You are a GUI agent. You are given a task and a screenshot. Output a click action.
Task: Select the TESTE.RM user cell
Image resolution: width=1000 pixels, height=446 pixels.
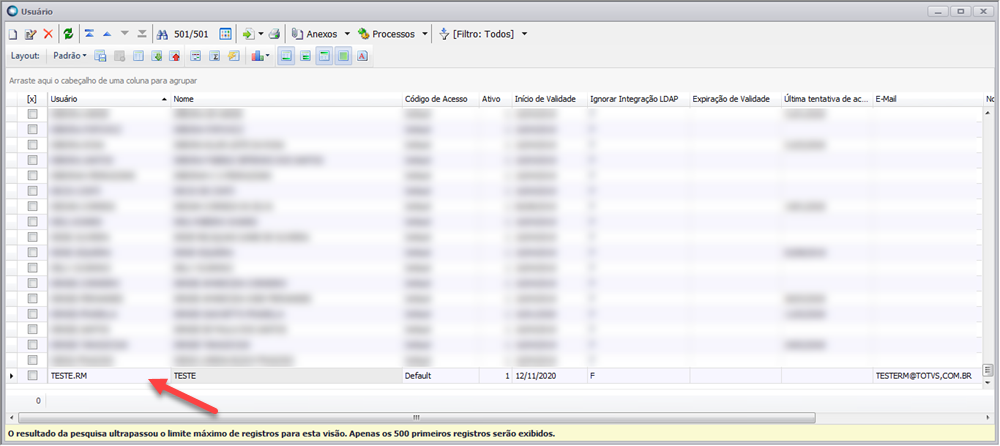109,376
